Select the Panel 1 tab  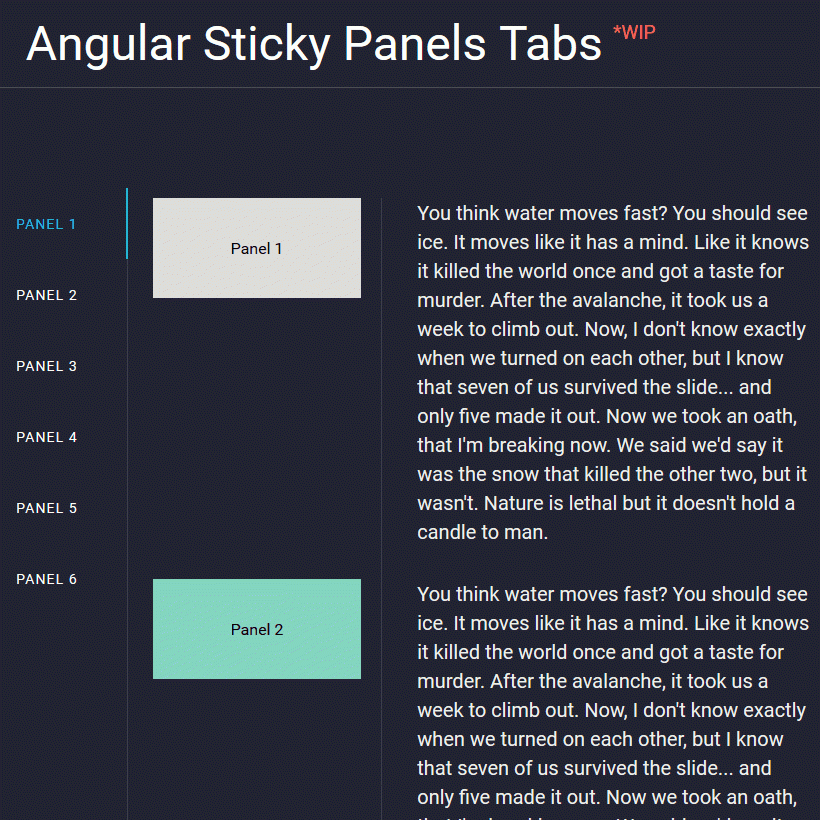point(47,224)
